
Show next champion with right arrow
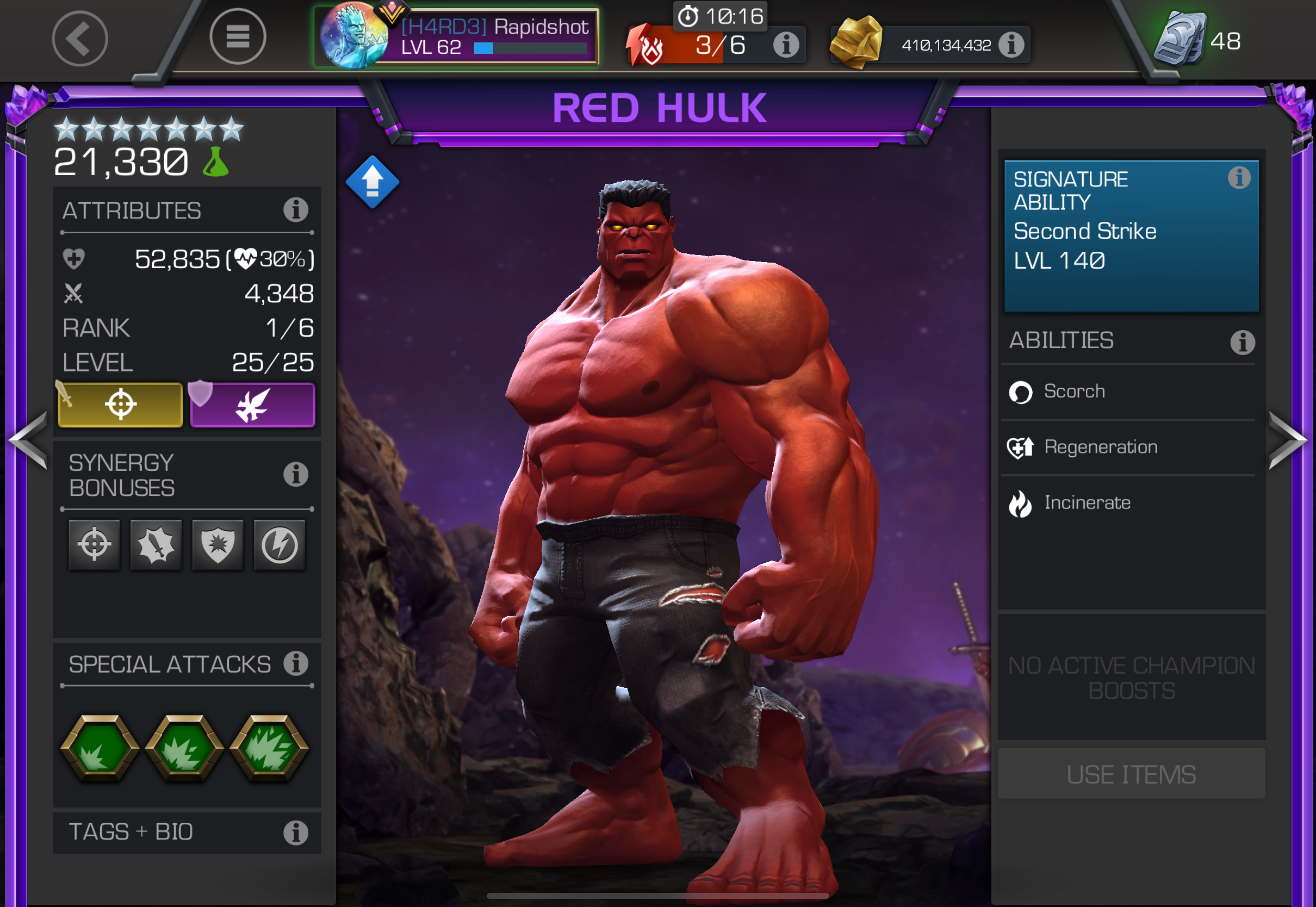pos(1288,440)
